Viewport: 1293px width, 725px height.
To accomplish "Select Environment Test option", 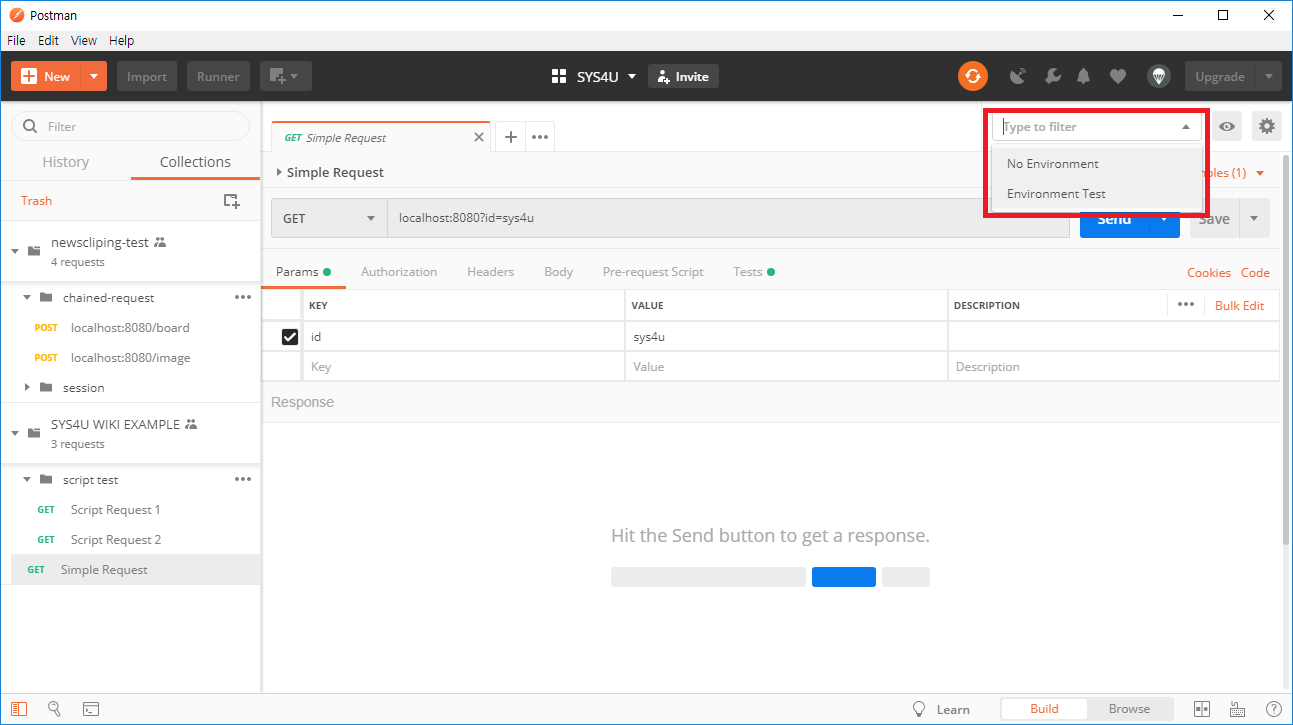I will tap(1097, 194).
